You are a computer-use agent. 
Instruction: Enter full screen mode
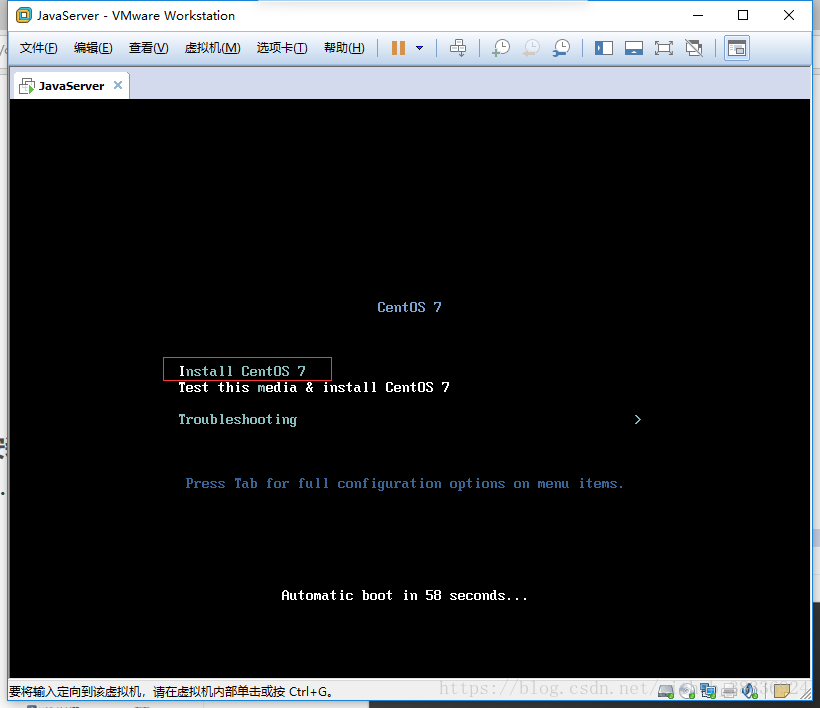coord(664,48)
